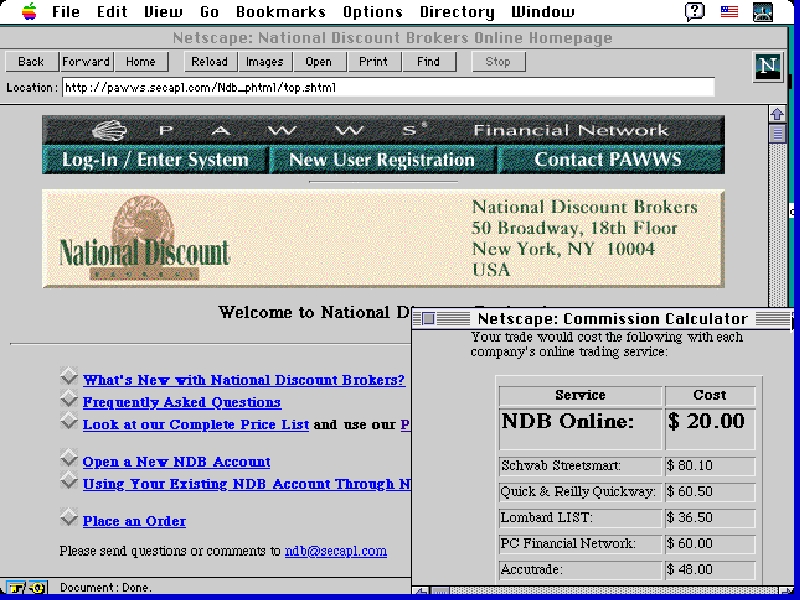The image size is (800, 600).
Task: Click the PC Financial Network service cell
Action: click(x=580, y=544)
